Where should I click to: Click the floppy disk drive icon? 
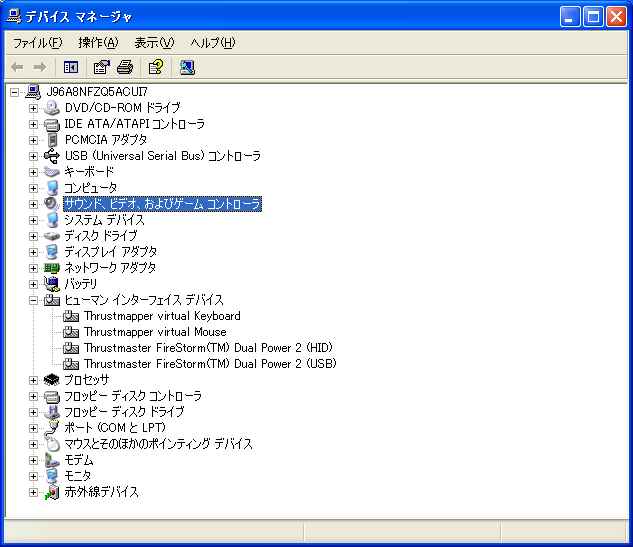coord(52,412)
